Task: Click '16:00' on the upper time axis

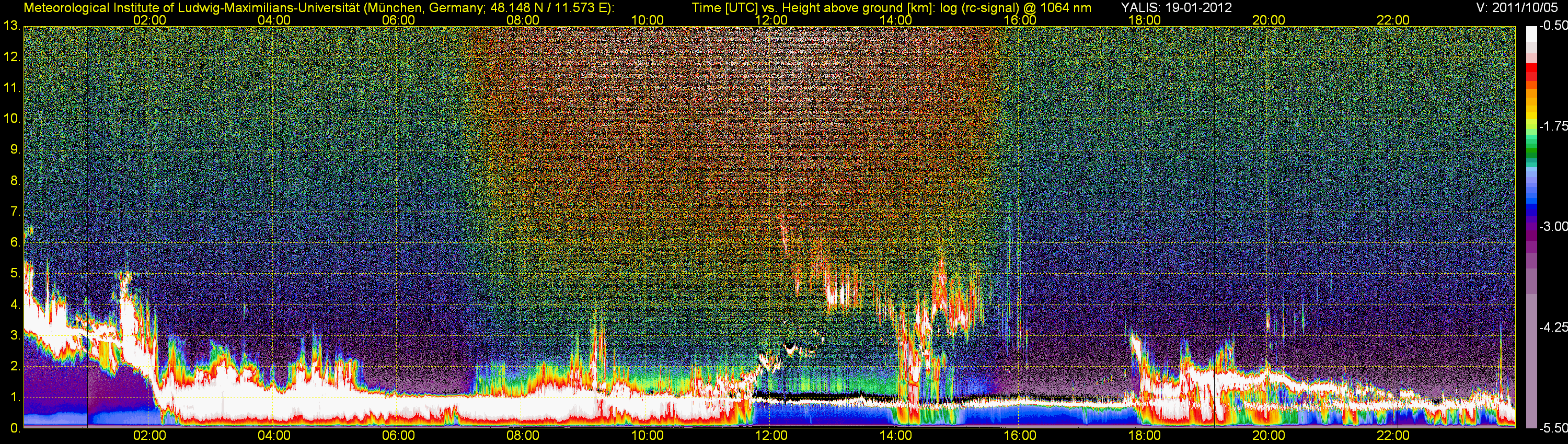Action: point(1020,20)
